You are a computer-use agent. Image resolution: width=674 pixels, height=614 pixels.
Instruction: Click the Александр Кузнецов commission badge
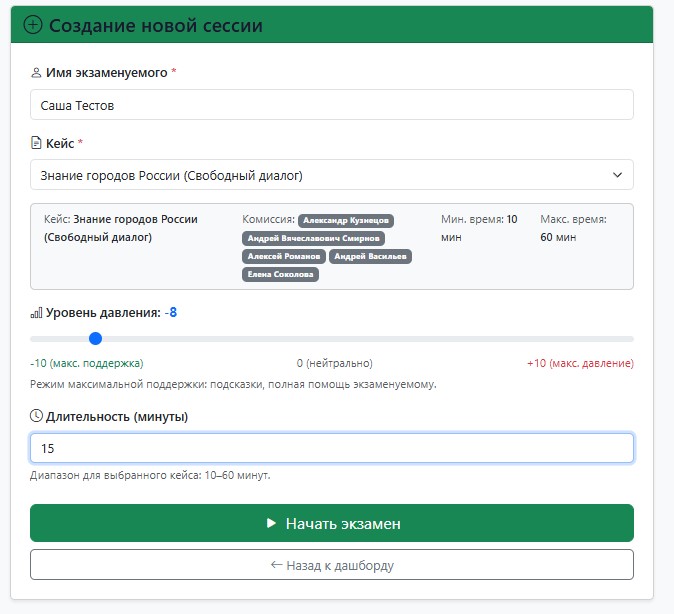pyautogui.click(x=346, y=220)
